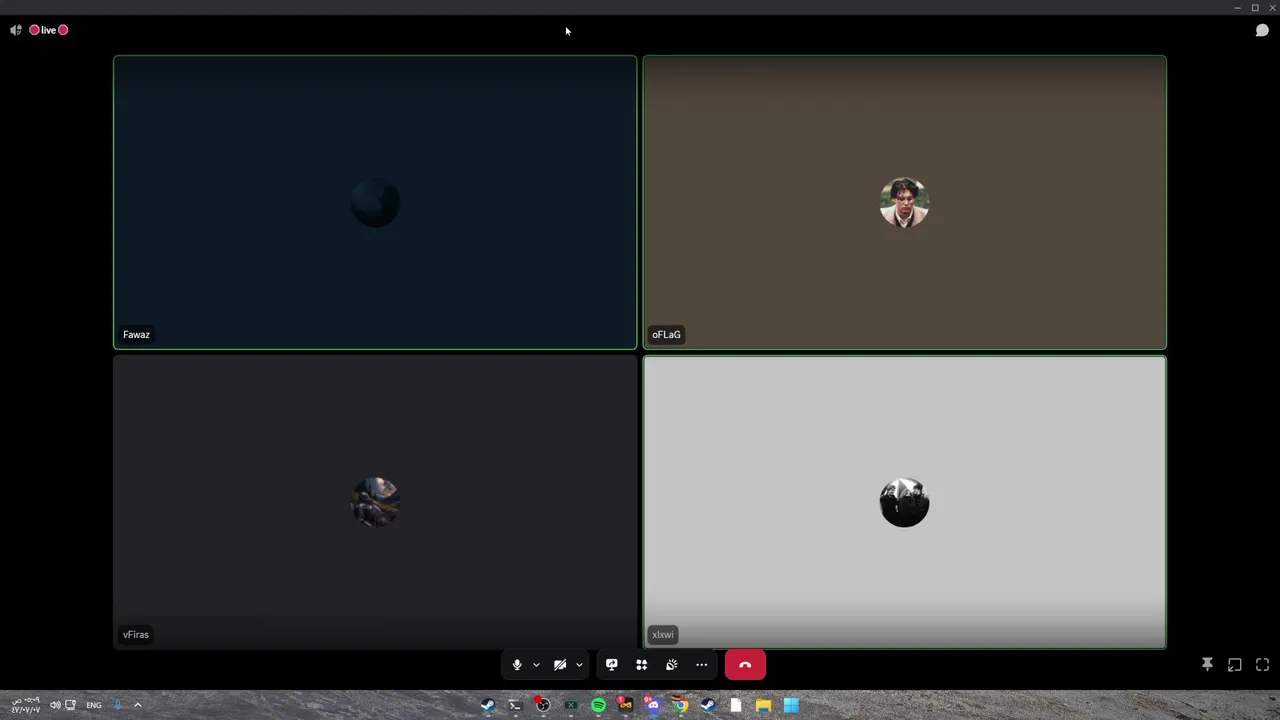Viewport: 1280px width, 720px height.
Task: Click the blue microphone tray icon
Action: [118, 705]
